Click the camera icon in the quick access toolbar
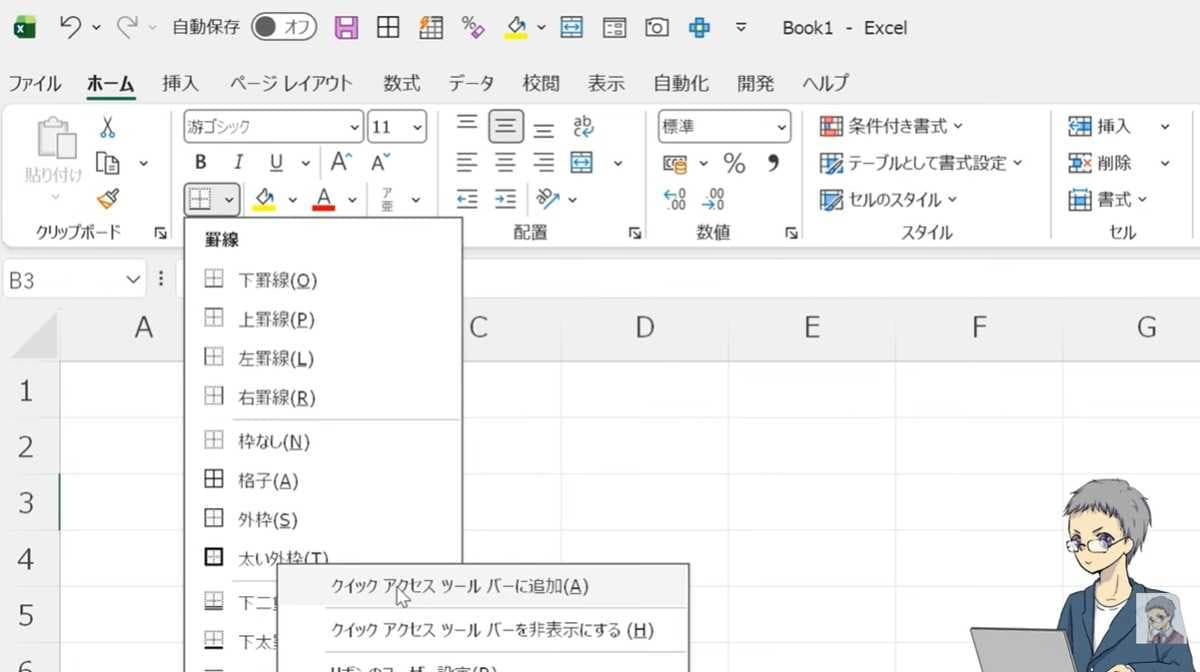This screenshot has width=1200, height=672. pos(656,27)
